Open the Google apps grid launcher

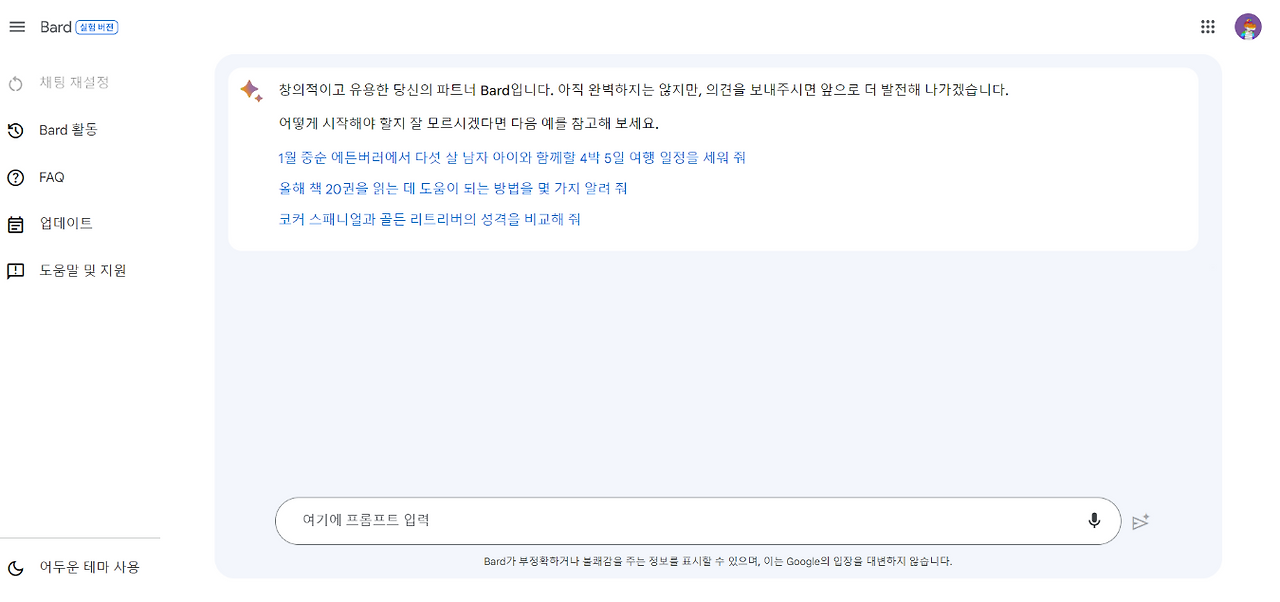click(1207, 26)
